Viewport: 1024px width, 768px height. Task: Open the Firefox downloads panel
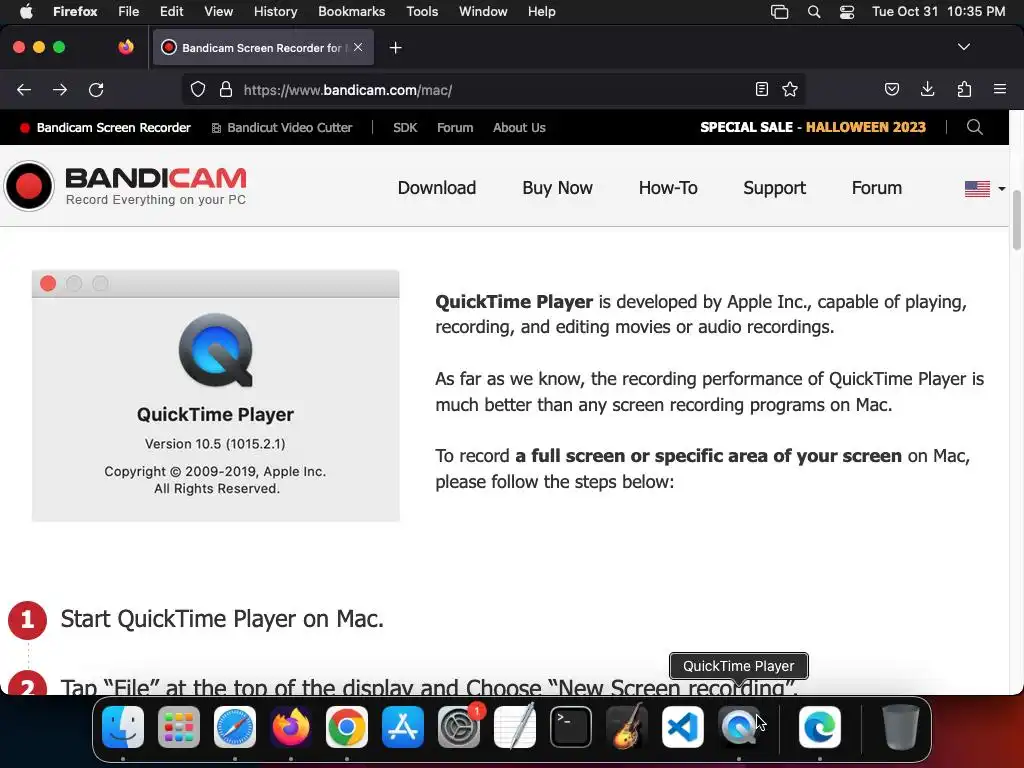[x=927, y=89]
